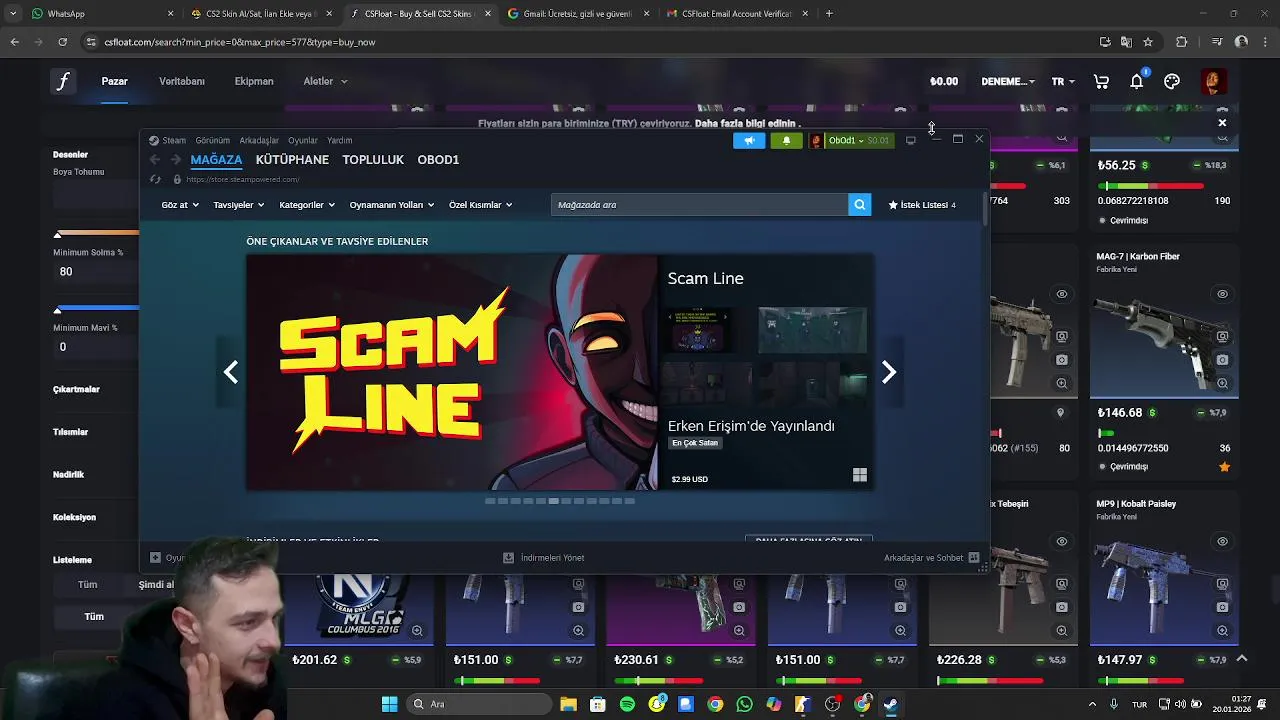1280x720 pixels.
Task: Click the Steam store search field
Action: [x=698, y=205]
